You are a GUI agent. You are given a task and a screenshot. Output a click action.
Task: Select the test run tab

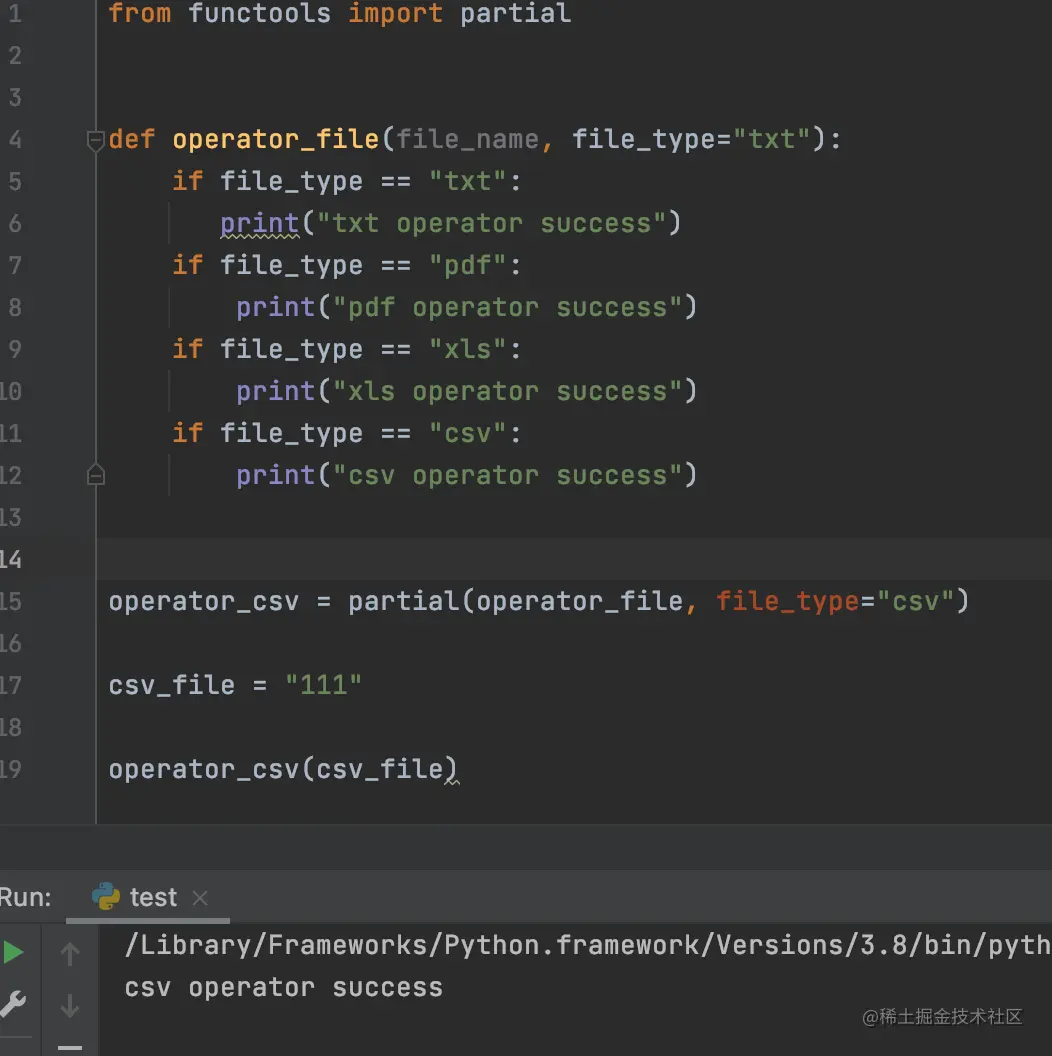(148, 897)
